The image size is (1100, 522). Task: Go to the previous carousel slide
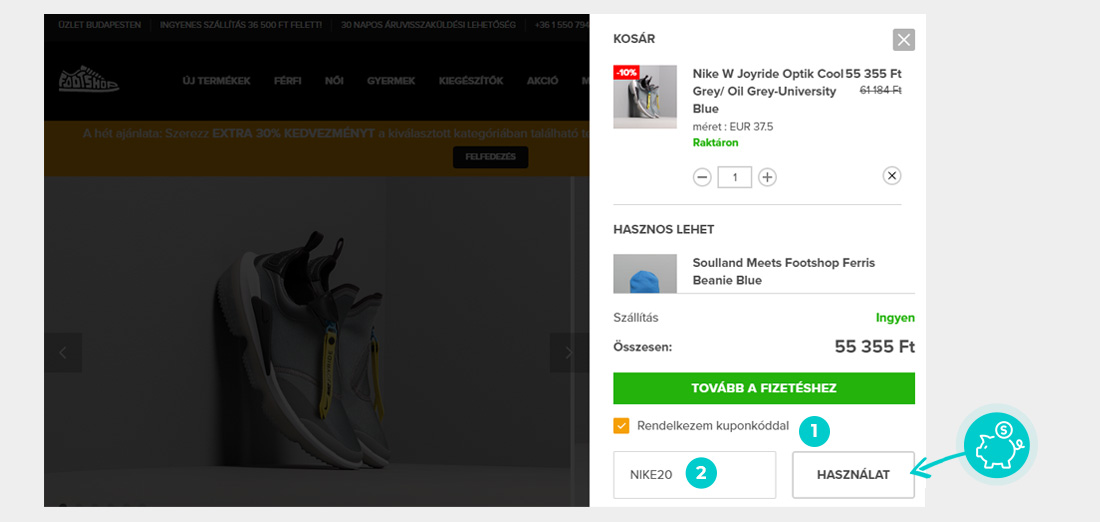point(63,352)
